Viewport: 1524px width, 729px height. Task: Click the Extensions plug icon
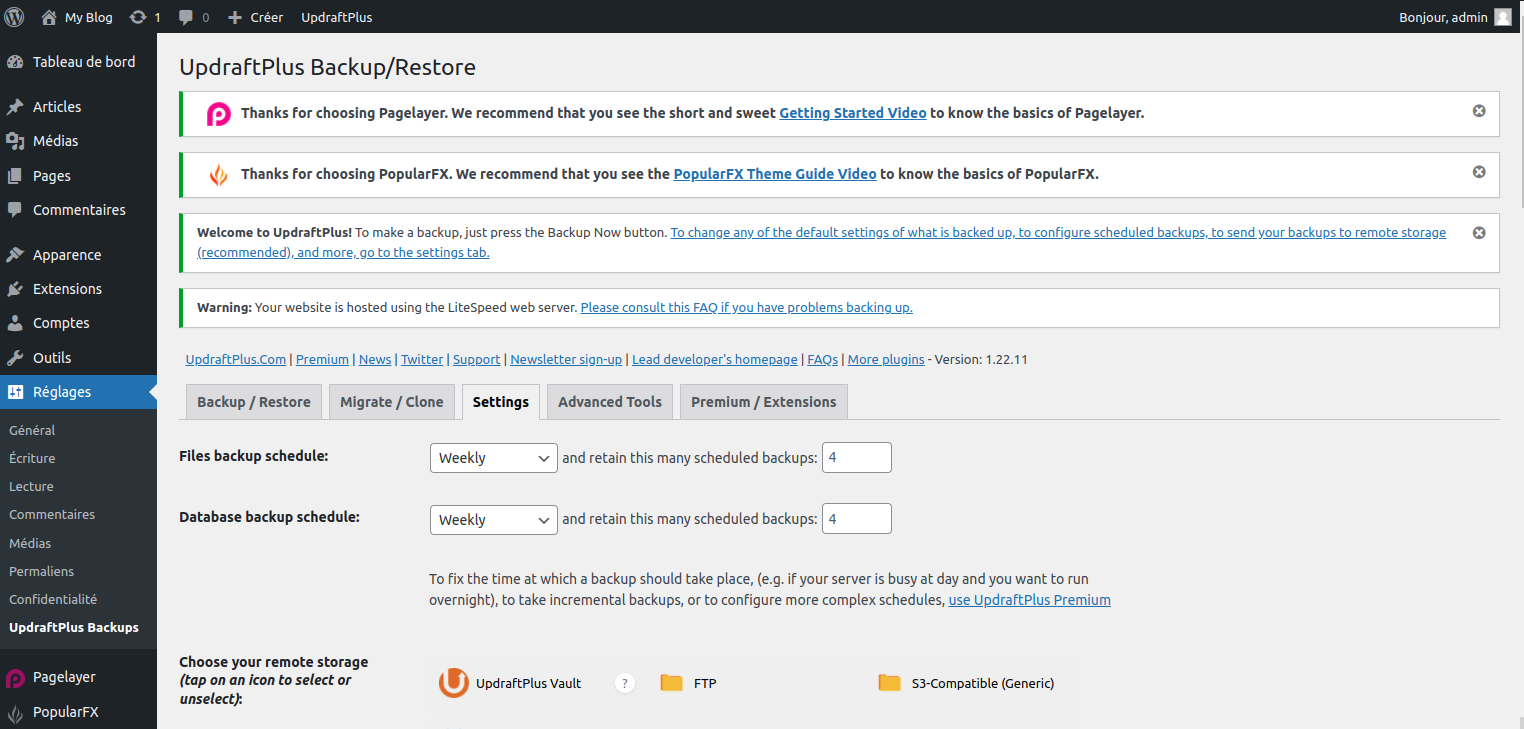point(15,289)
